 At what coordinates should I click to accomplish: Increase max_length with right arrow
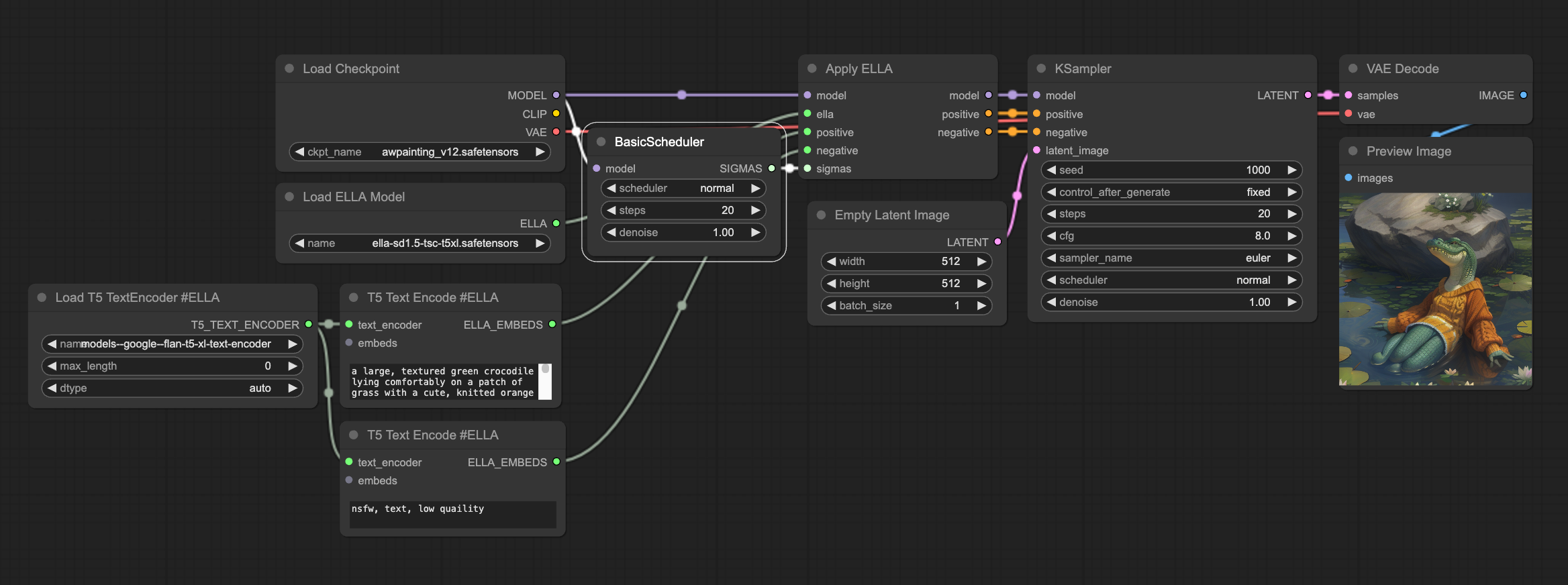click(292, 366)
